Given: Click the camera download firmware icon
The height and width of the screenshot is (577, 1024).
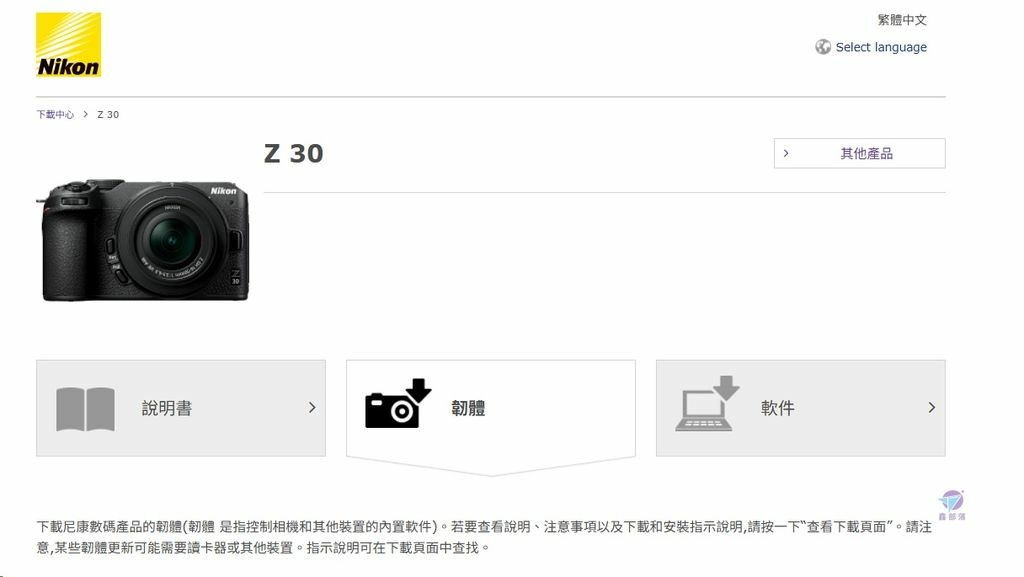Looking at the screenshot, I should coord(398,403).
